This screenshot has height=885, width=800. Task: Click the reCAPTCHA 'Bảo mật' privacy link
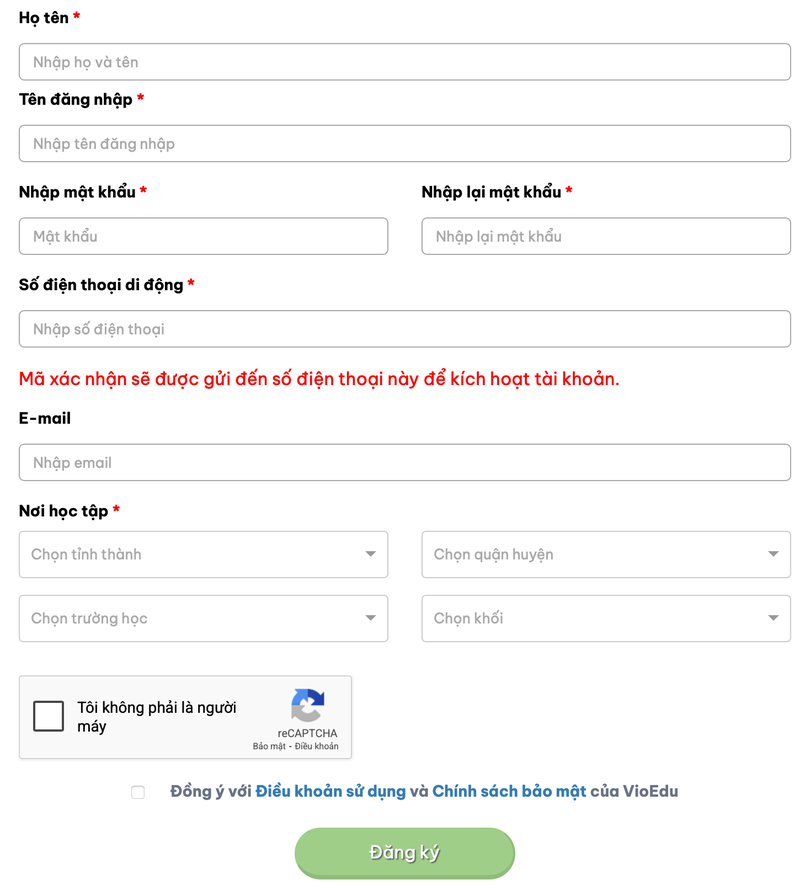click(x=269, y=746)
